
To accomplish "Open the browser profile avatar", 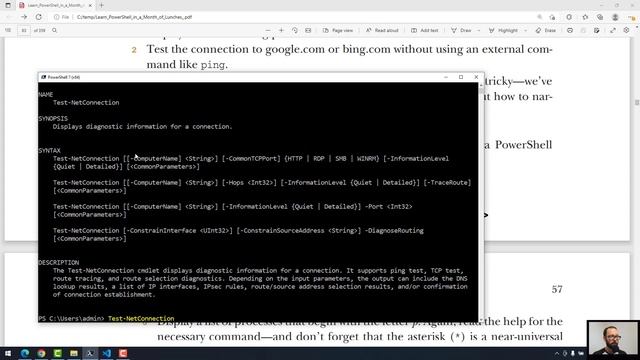I will [x=615, y=17].
